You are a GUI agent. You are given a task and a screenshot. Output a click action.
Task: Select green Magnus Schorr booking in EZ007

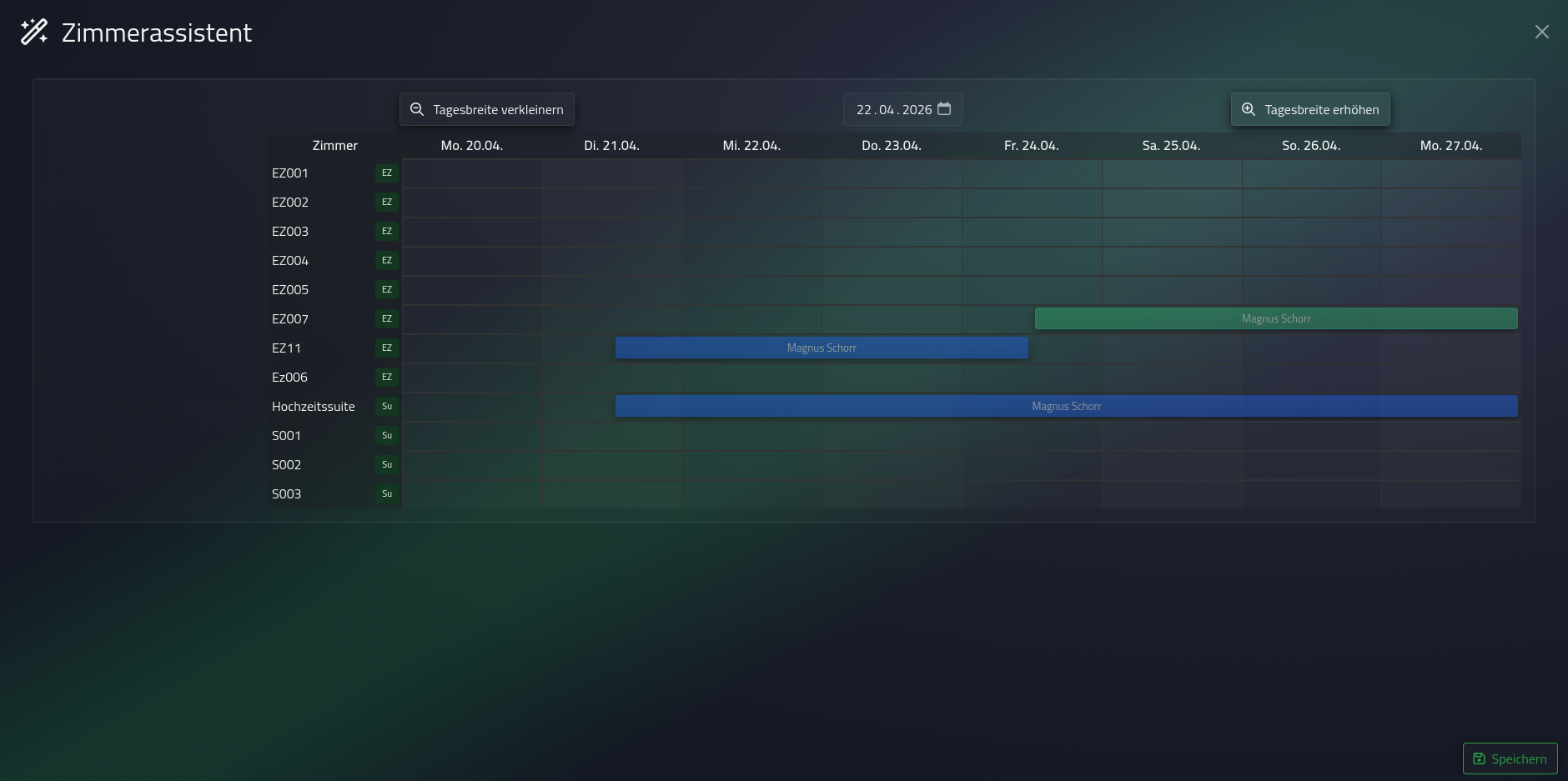tap(1276, 318)
